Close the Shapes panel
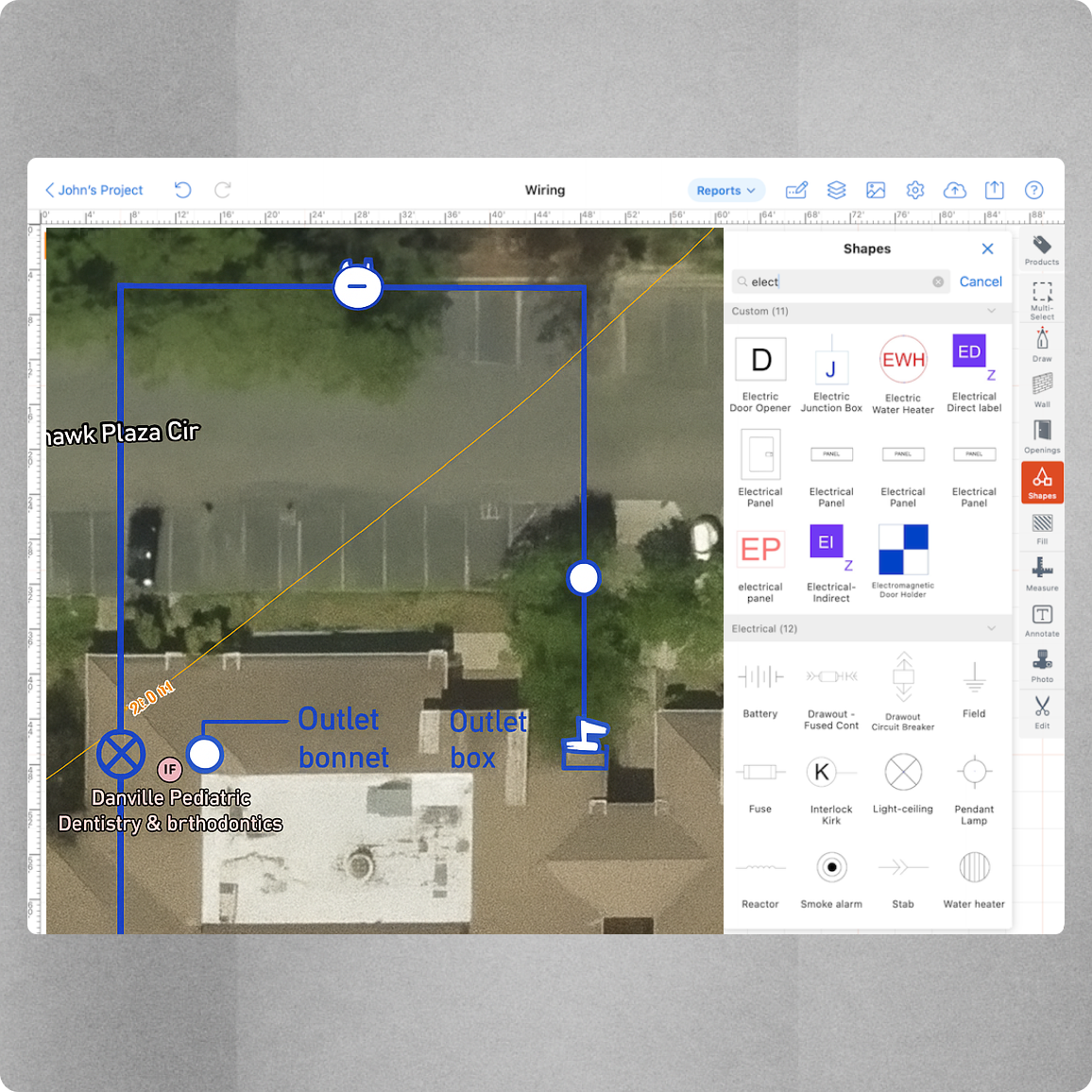Screen dimensions: 1092x1092 coord(987,248)
